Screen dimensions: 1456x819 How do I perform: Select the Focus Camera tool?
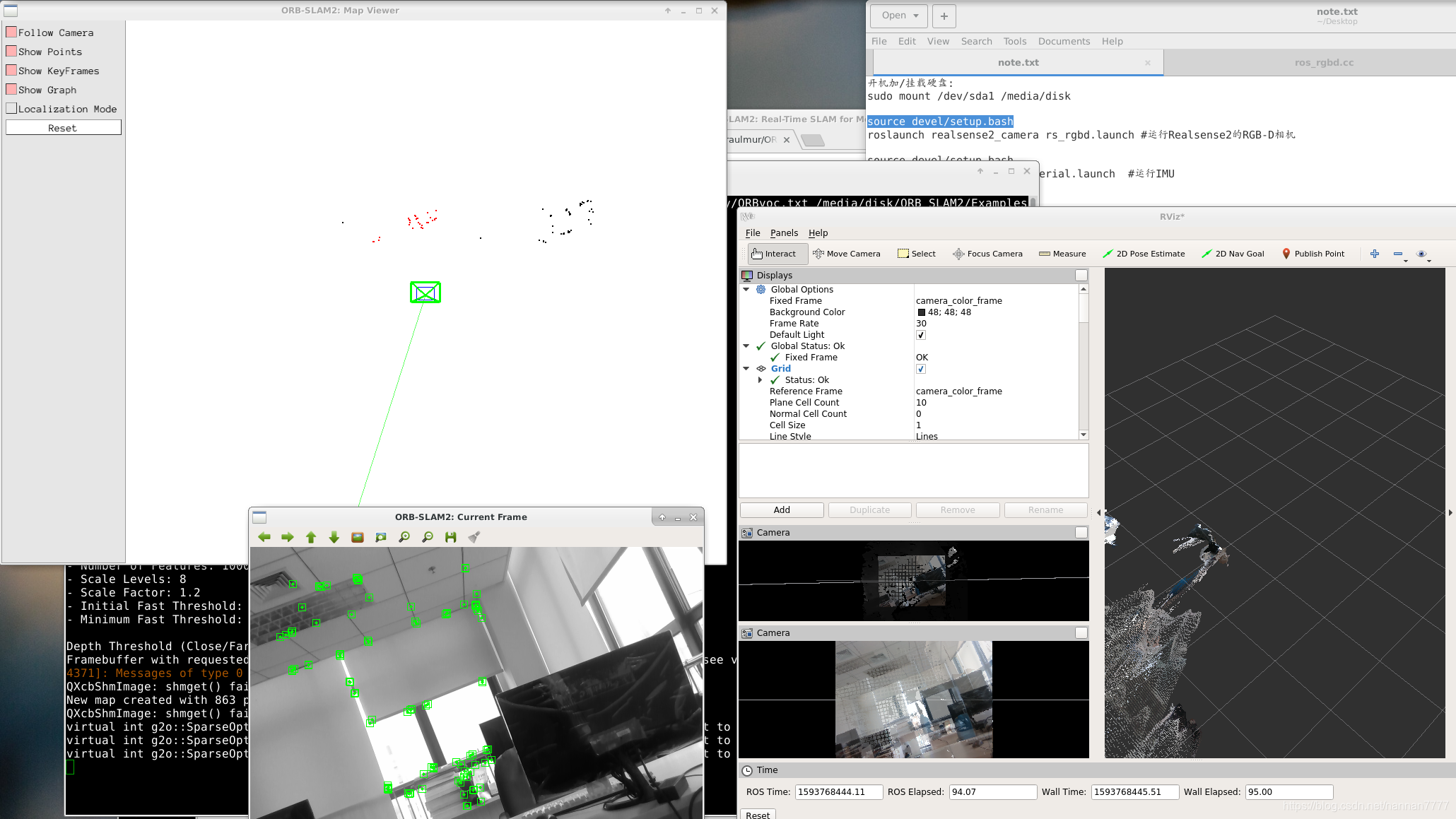987,254
